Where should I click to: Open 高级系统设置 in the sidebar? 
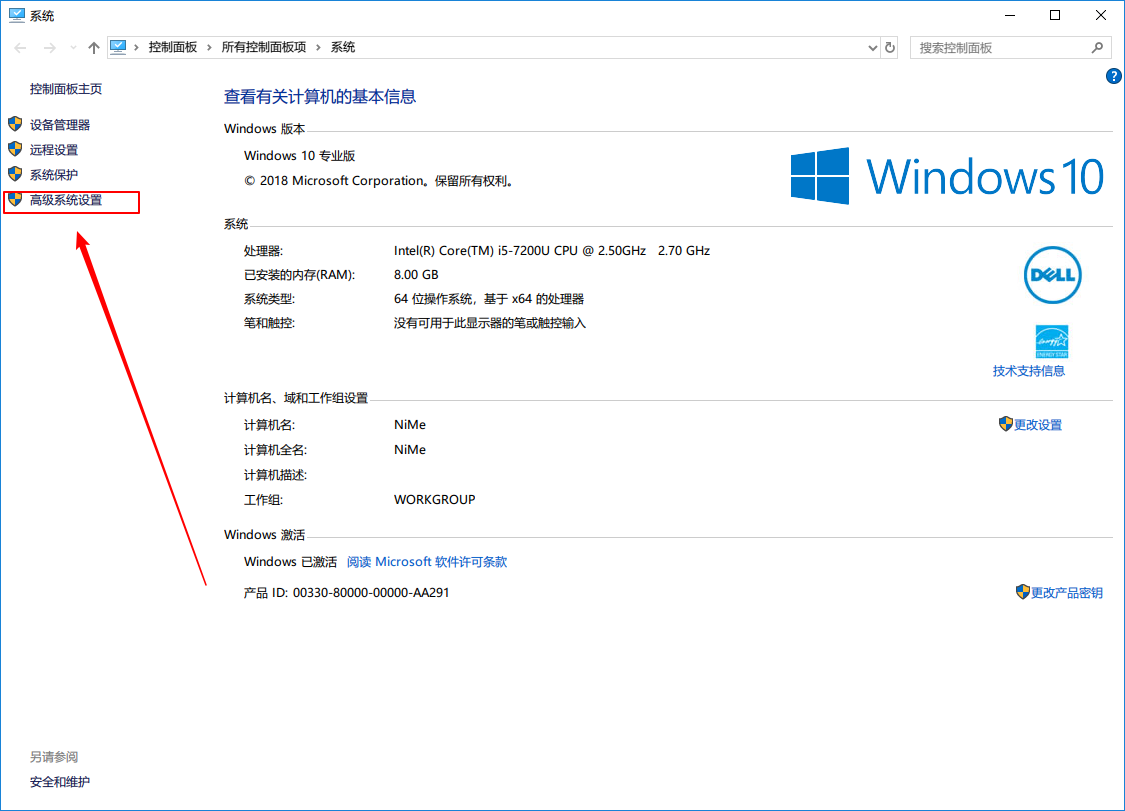(x=66, y=200)
